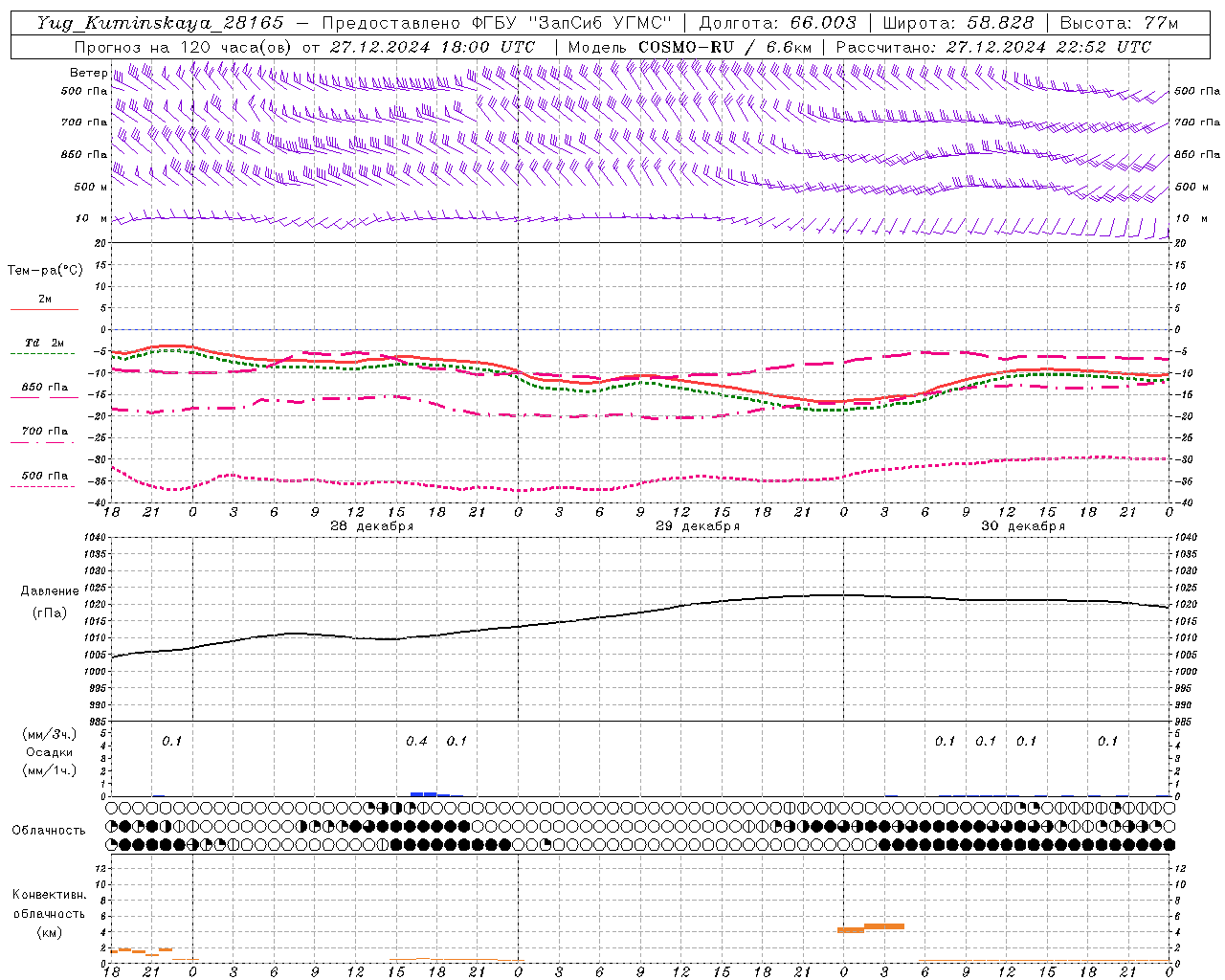Select the Td 2м legend entry
The height and width of the screenshot is (980, 1225).
44,343
